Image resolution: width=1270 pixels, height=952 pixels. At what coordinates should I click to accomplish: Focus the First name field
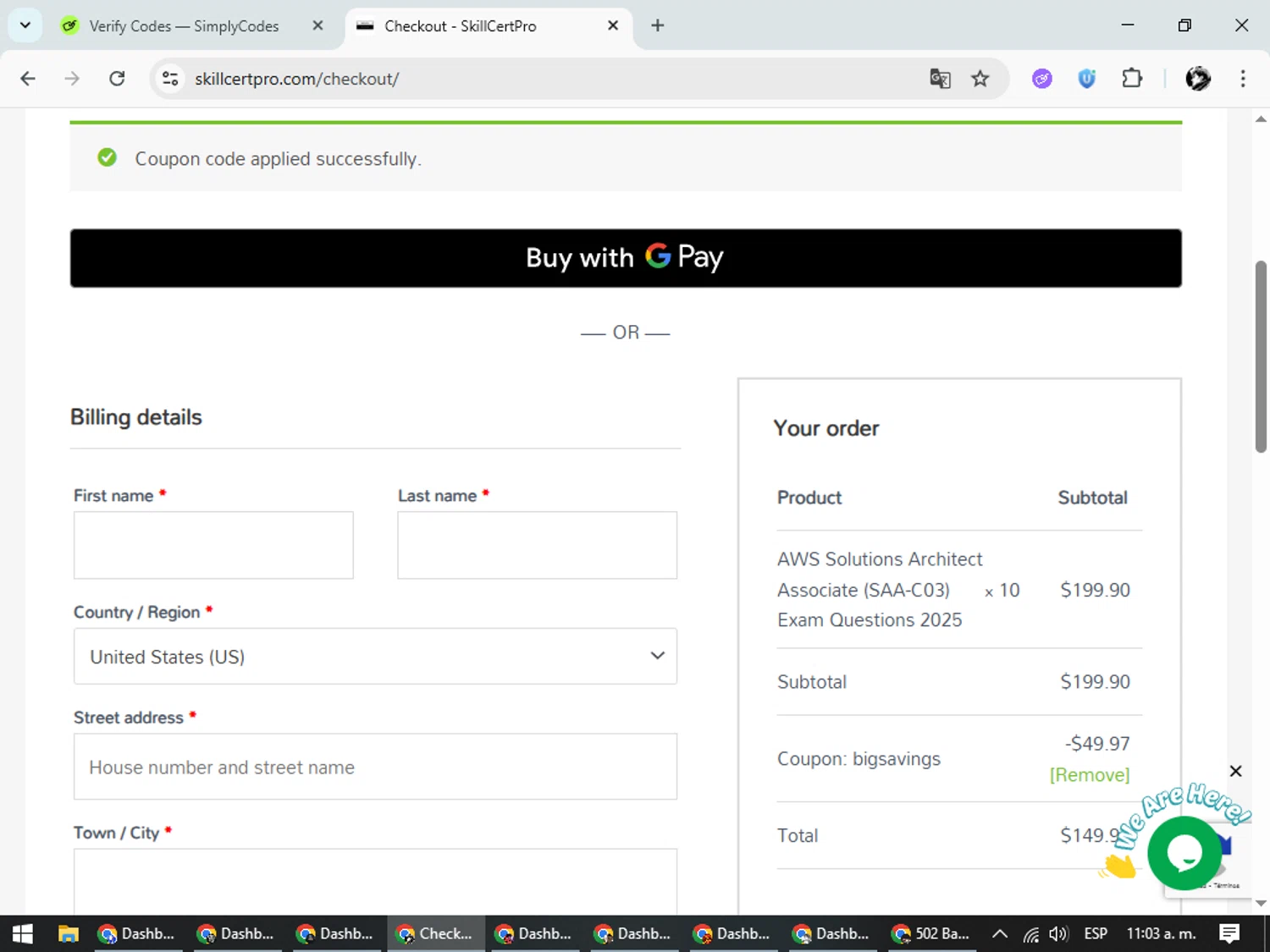pyautogui.click(x=213, y=545)
